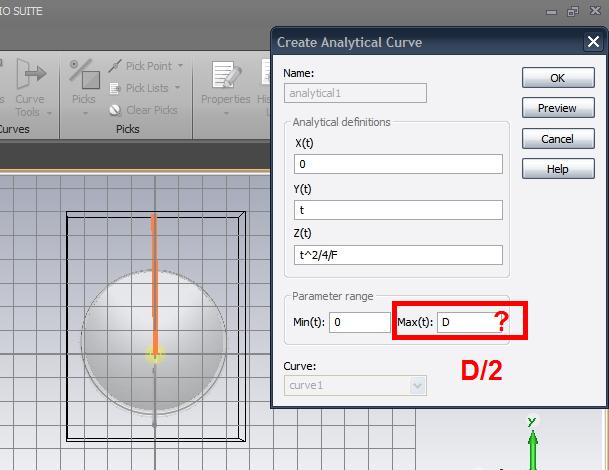Image resolution: width=609 pixels, height=470 pixels.
Task: Expand the Curve Tools dropdown arrow
Action: 49,113
